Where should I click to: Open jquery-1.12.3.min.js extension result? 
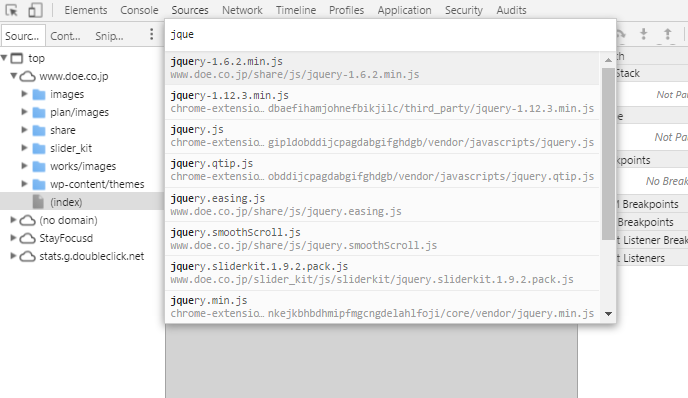point(382,102)
